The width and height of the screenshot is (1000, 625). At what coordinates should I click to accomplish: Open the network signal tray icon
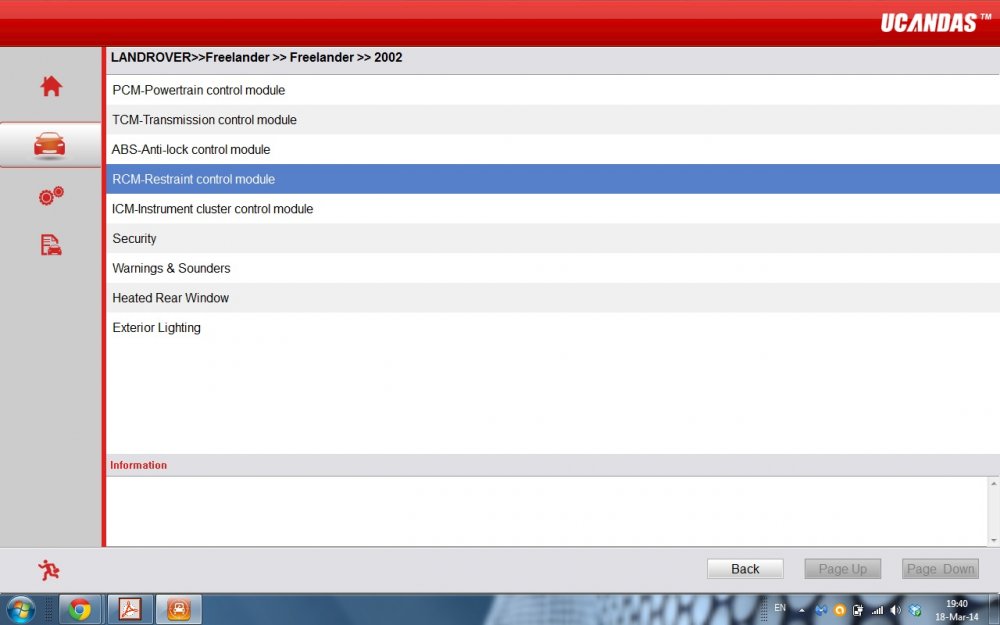(878, 610)
